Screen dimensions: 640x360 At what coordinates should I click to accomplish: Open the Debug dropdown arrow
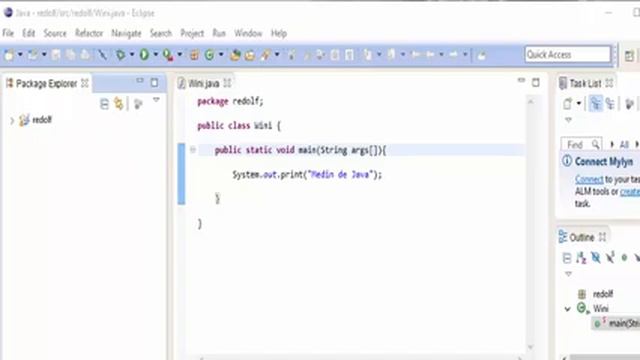pos(131,54)
